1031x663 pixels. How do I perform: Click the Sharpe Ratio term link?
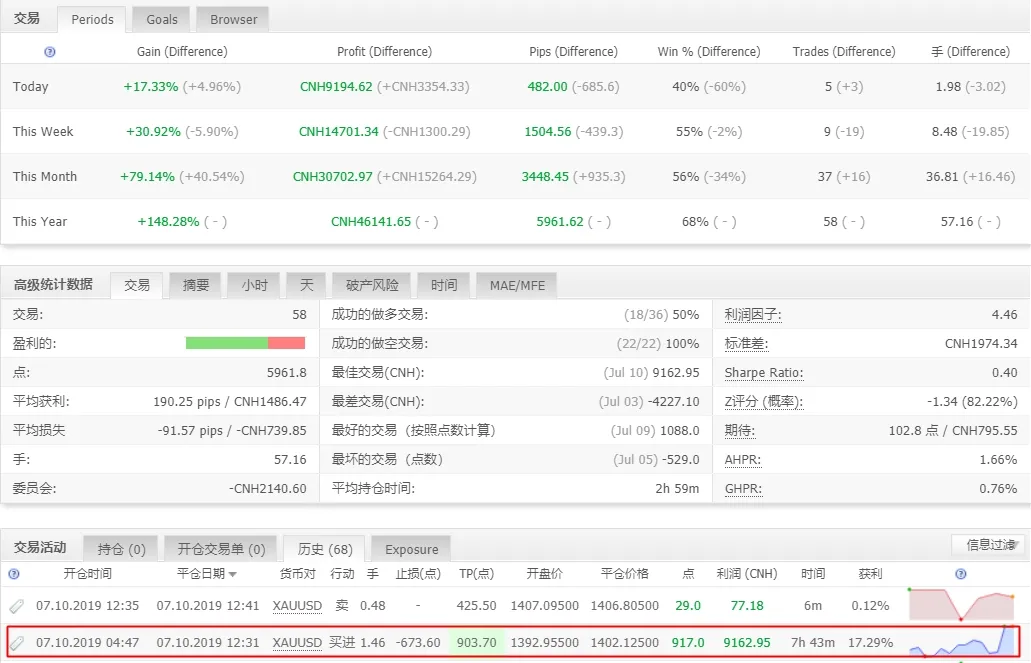(764, 373)
